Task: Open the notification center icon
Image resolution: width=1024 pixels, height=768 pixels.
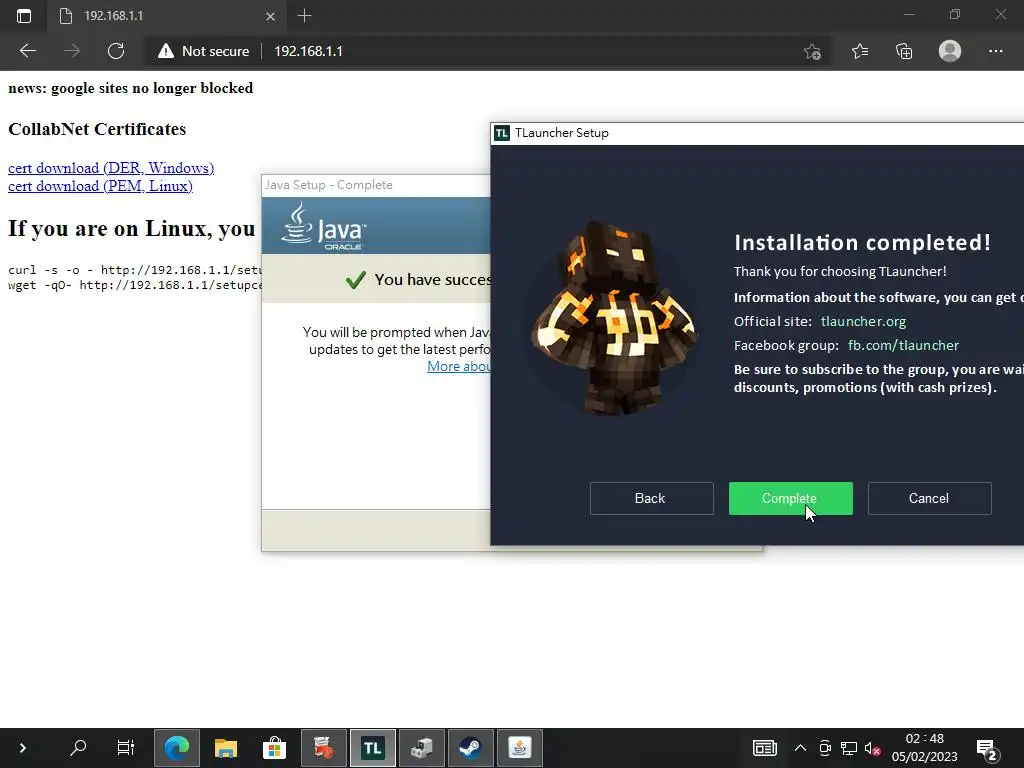Action: tap(987, 750)
